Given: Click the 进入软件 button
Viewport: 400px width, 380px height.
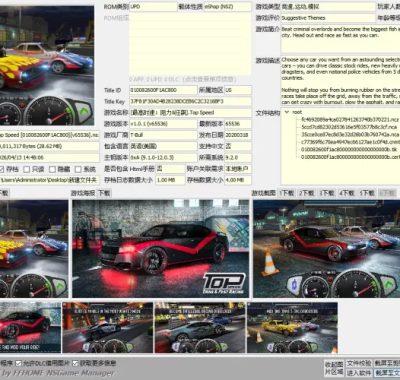Looking at the screenshot, I should (x=359, y=372).
